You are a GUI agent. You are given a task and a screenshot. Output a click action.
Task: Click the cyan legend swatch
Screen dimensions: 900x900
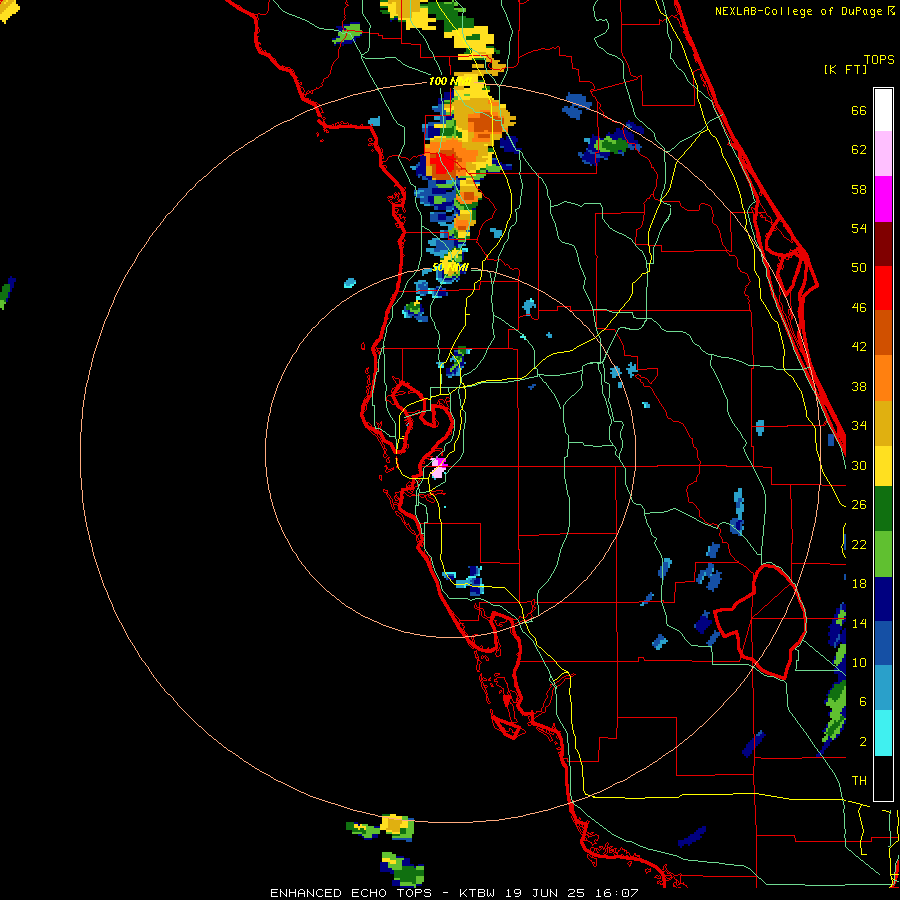pos(883,733)
